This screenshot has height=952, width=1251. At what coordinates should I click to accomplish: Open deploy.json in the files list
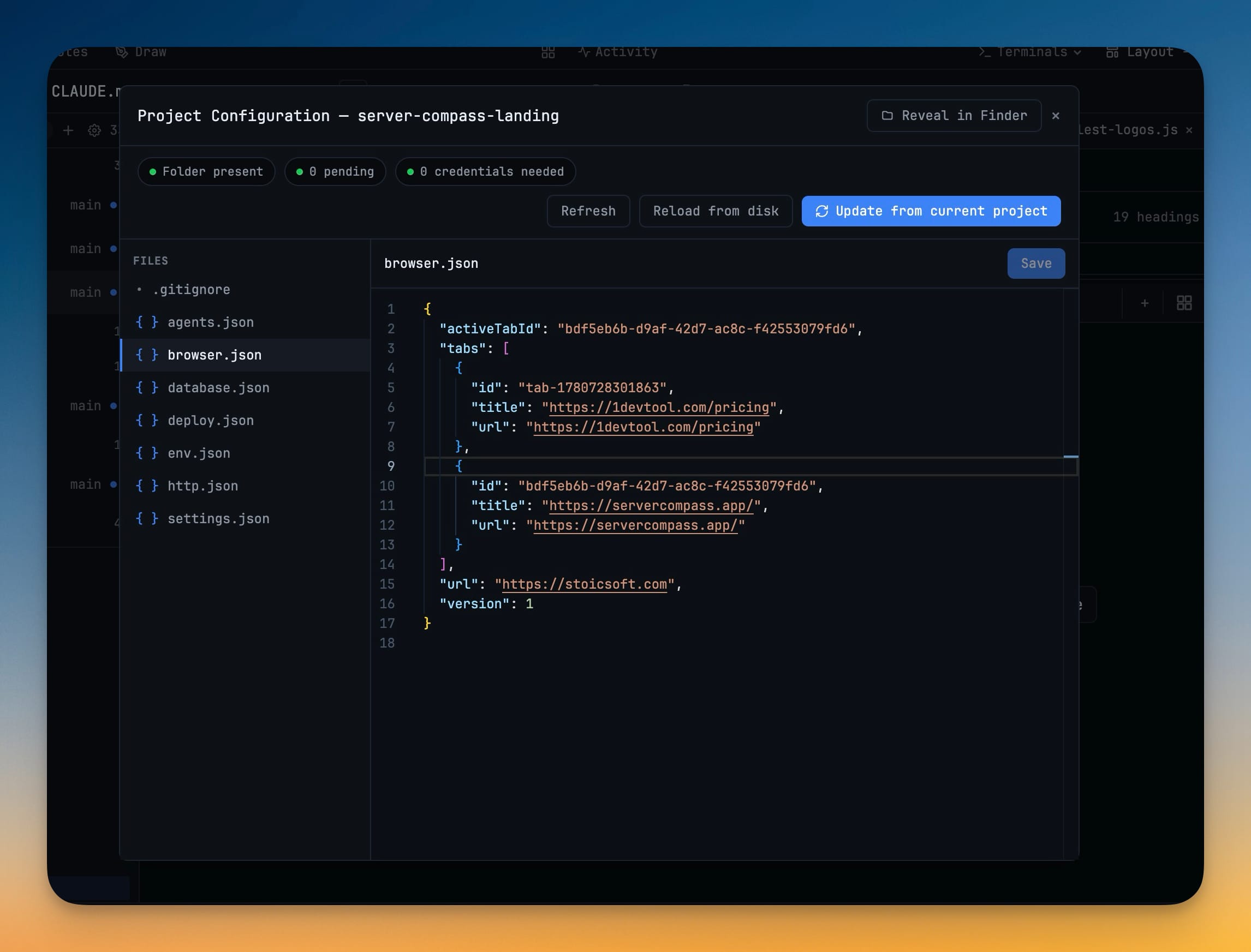pyautogui.click(x=245, y=421)
